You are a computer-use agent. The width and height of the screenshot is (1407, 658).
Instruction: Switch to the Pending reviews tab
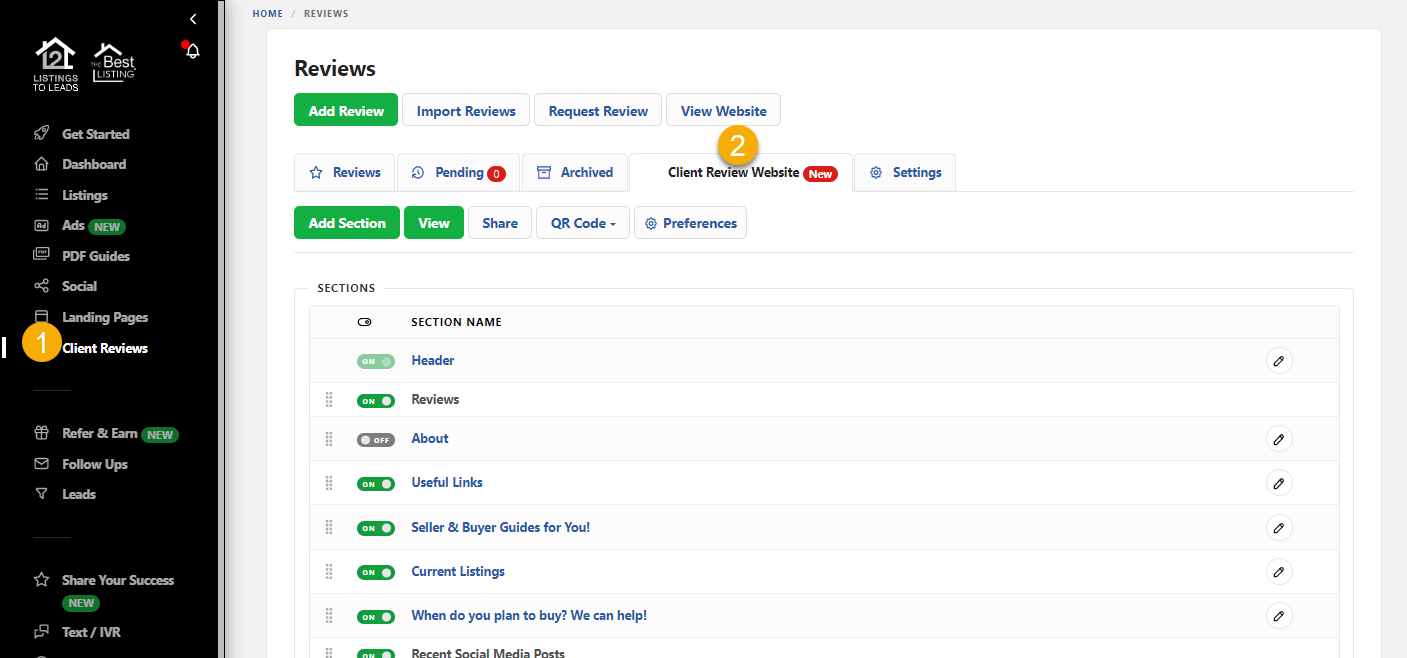tap(458, 172)
